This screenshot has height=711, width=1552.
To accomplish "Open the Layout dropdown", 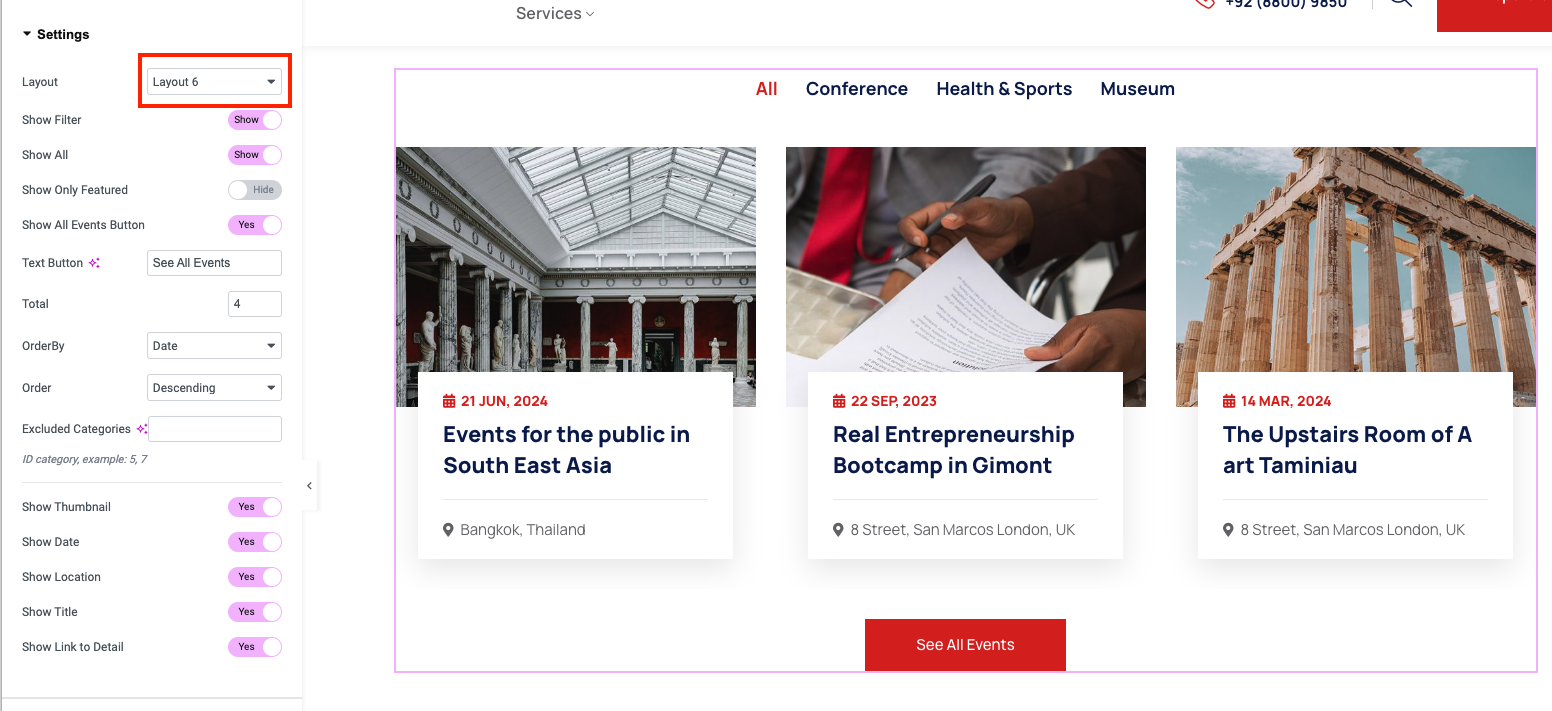I will (x=214, y=82).
